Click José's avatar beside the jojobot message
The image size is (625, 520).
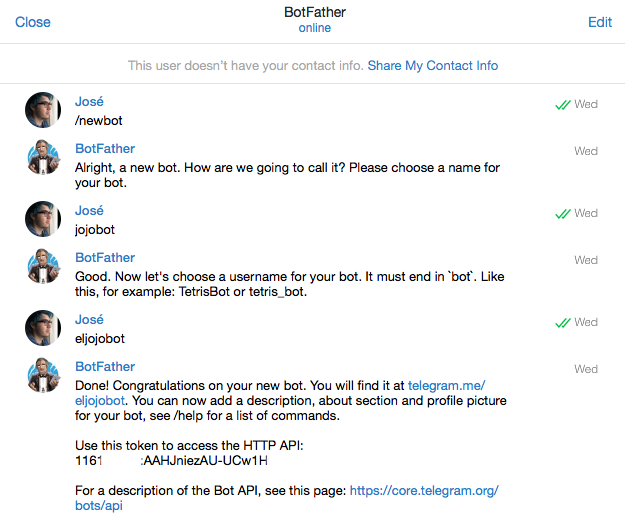pos(43,219)
